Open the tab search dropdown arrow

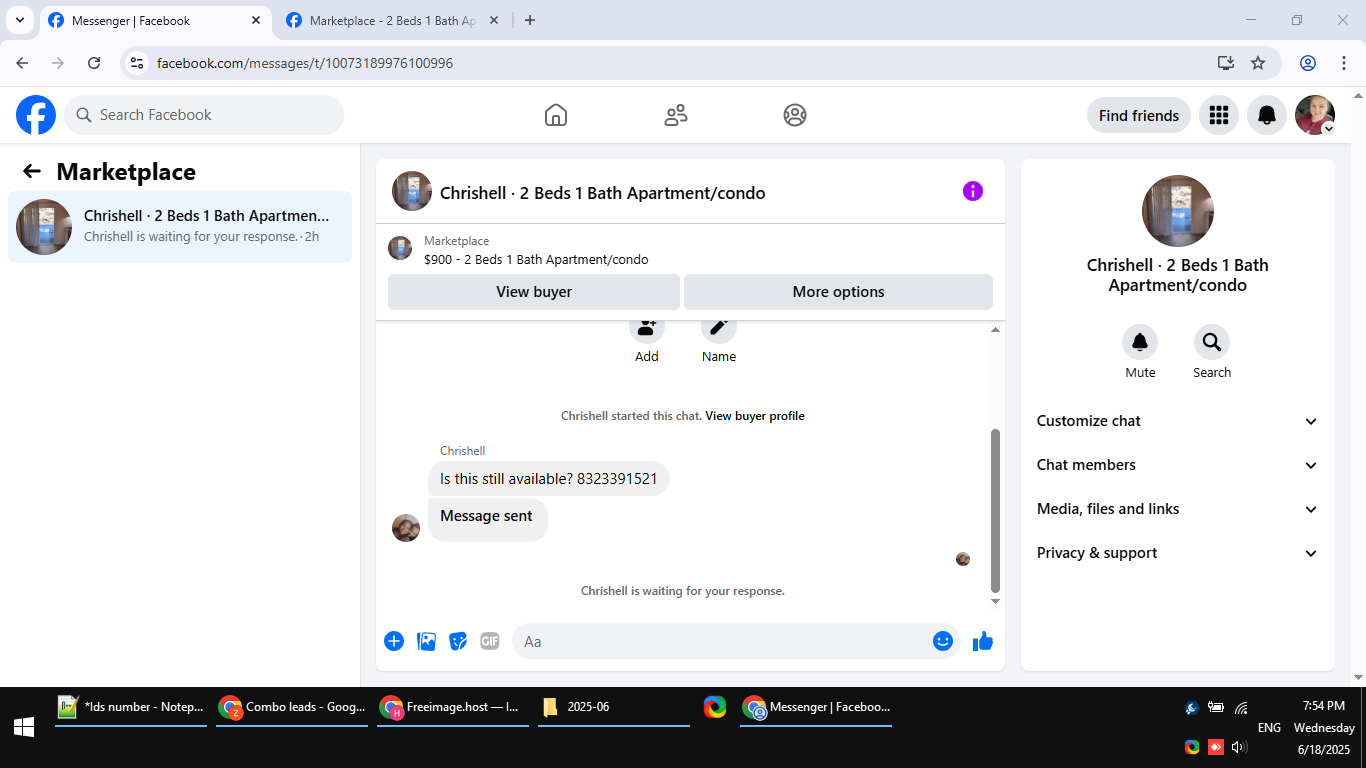click(x=19, y=20)
